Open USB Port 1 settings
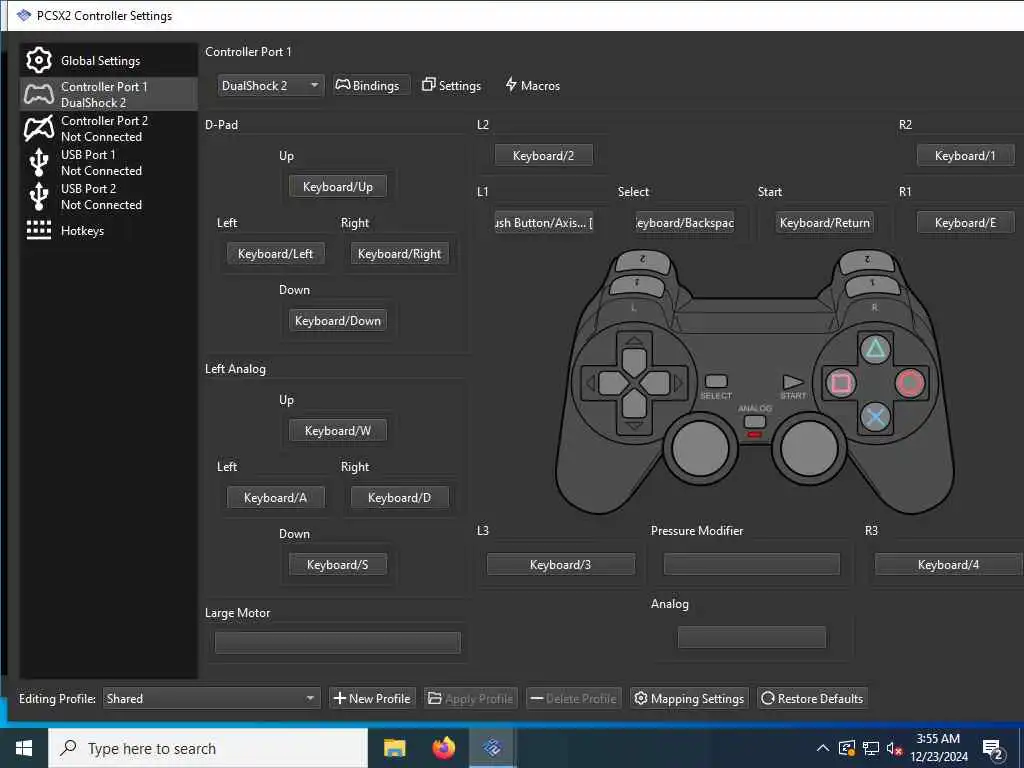This screenshot has height=768, width=1024. point(108,162)
